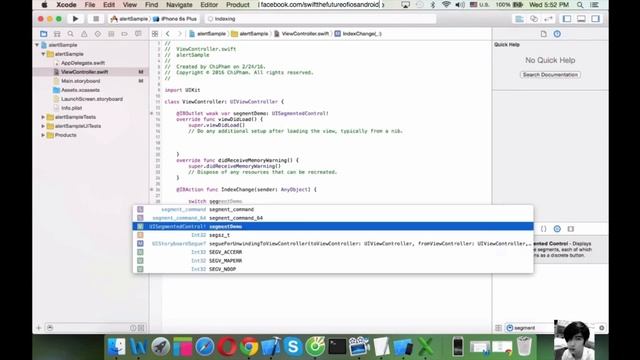Viewport: 640px width, 360px height.
Task: Switch to the Standard editor
Action: coord(519,19)
